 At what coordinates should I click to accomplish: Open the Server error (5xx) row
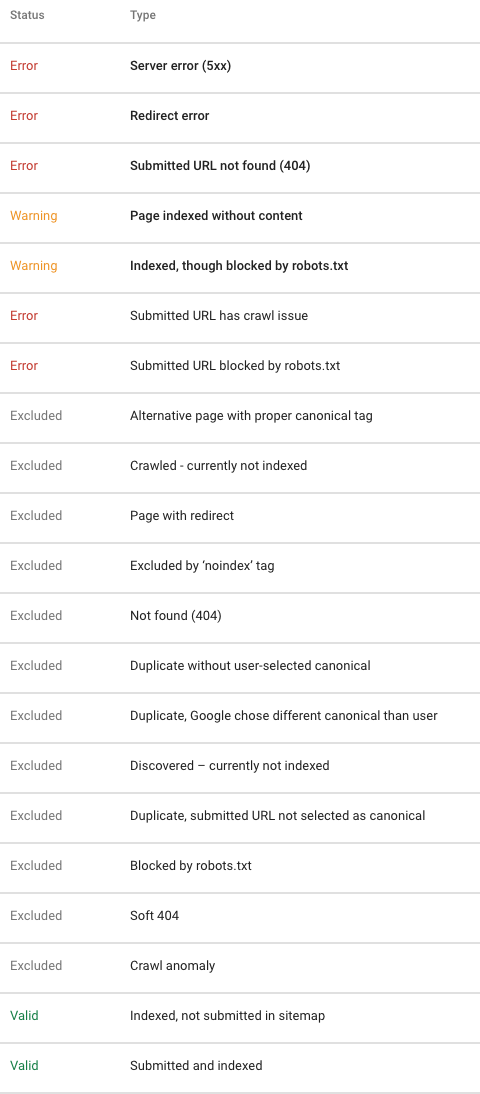coord(240,66)
